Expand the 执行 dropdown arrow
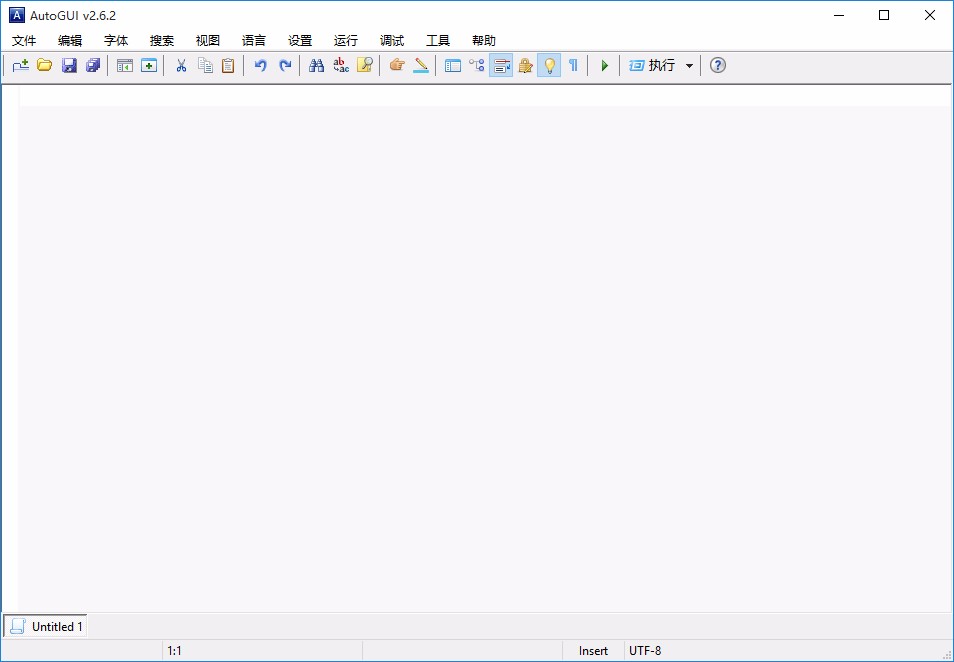 click(x=689, y=65)
